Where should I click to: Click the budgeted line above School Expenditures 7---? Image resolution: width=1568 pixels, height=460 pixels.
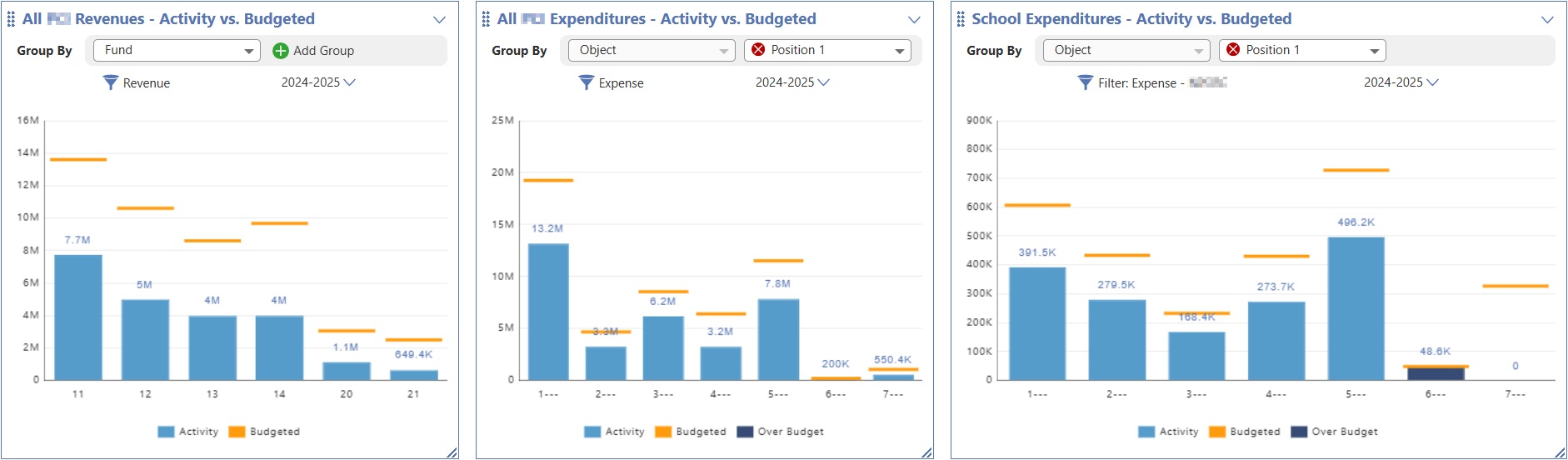click(x=1515, y=286)
